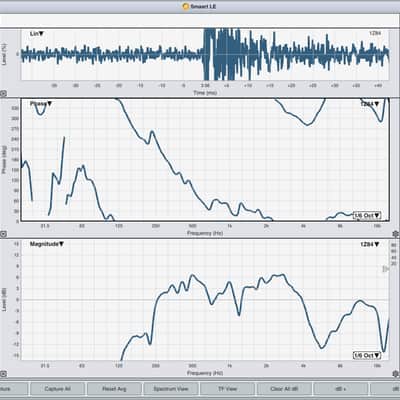The height and width of the screenshot is (400, 400).
Task: Click the Smaart LE logo in title bar
Action: tap(186, 6)
